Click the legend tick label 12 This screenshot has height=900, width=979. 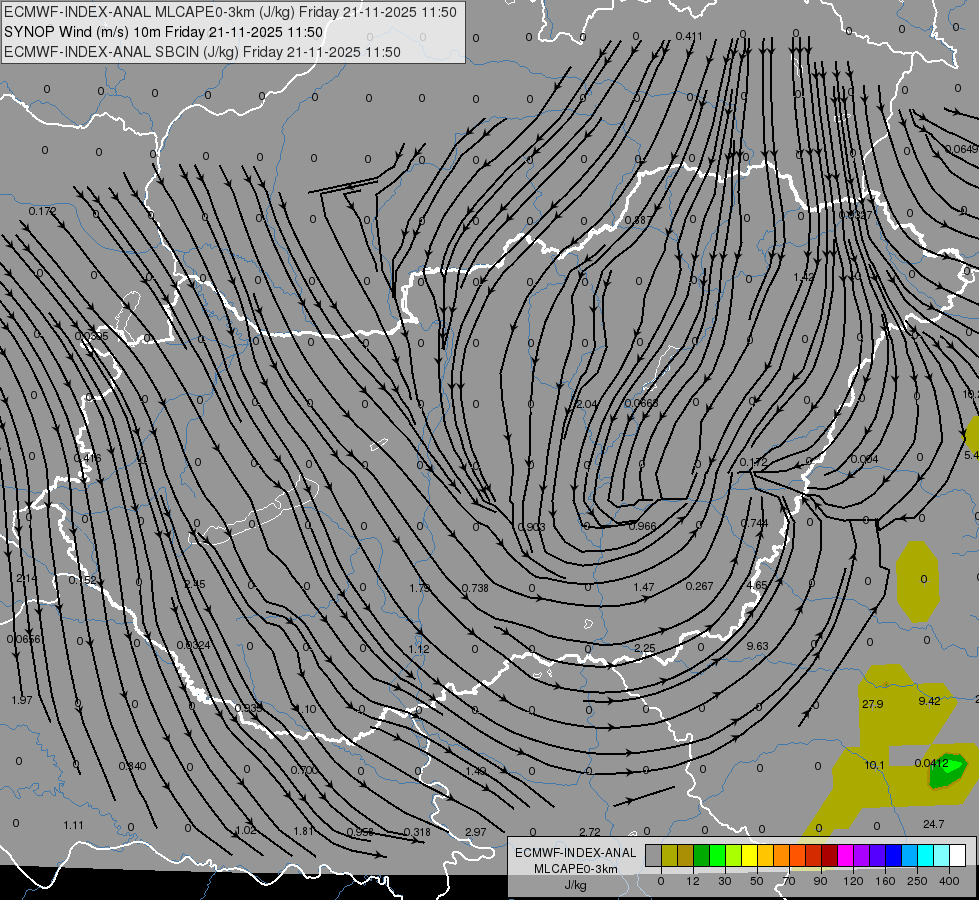692,881
